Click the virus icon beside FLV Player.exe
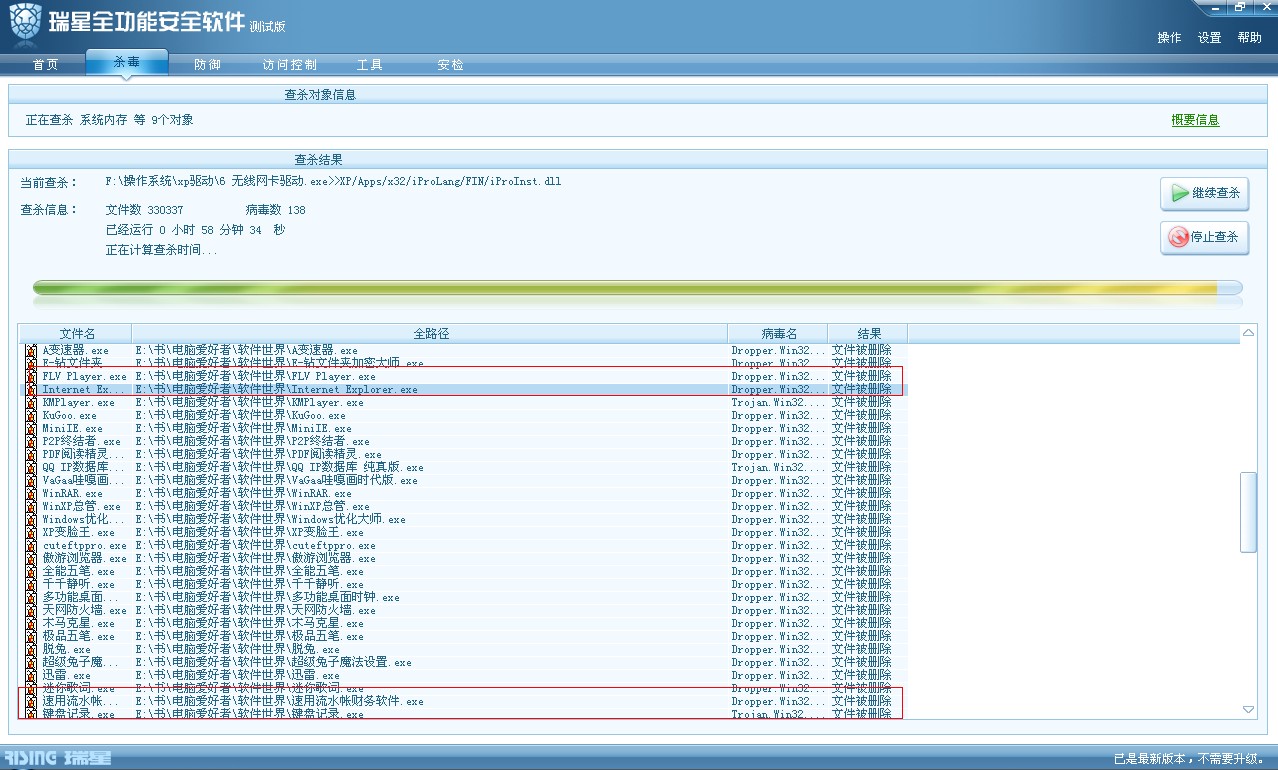This screenshot has height=770, width=1278. 31,377
